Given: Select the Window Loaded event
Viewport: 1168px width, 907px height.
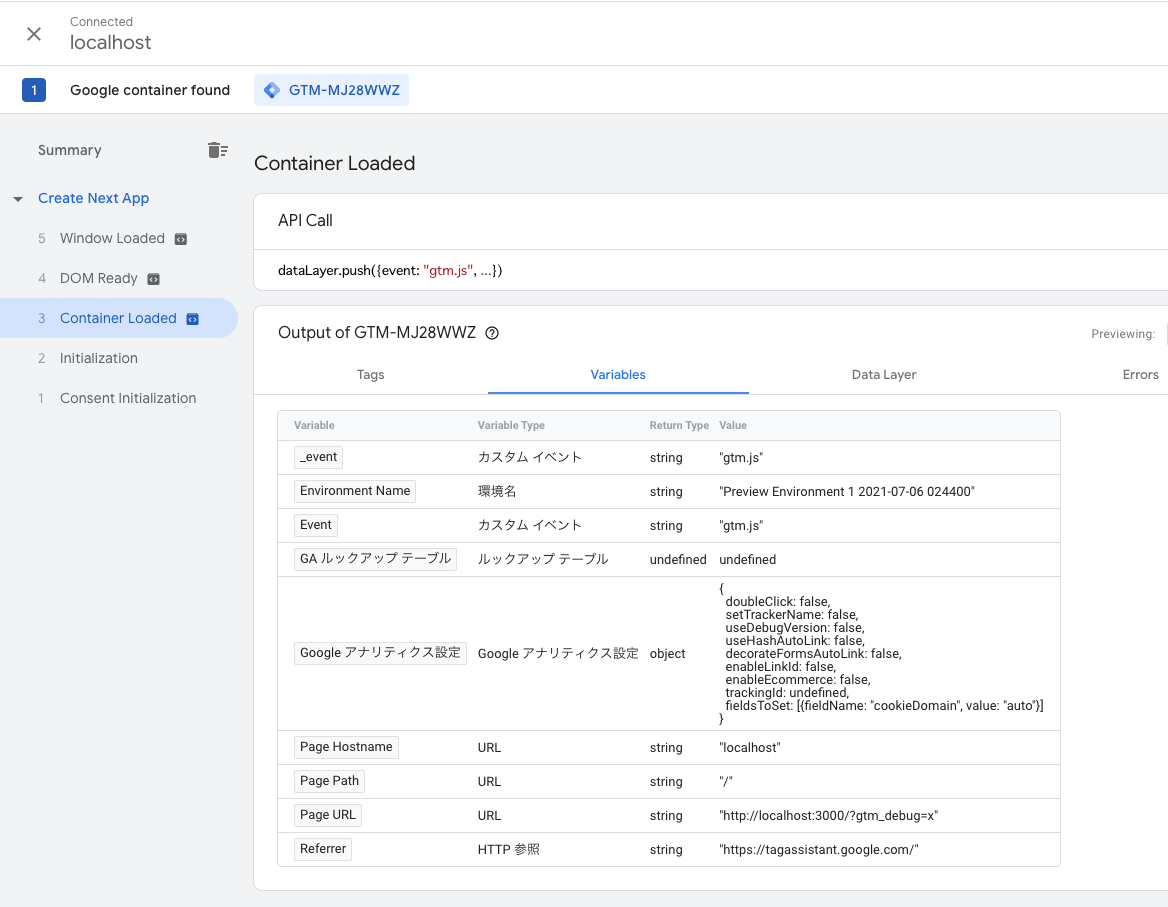Looking at the screenshot, I should coord(112,238).
